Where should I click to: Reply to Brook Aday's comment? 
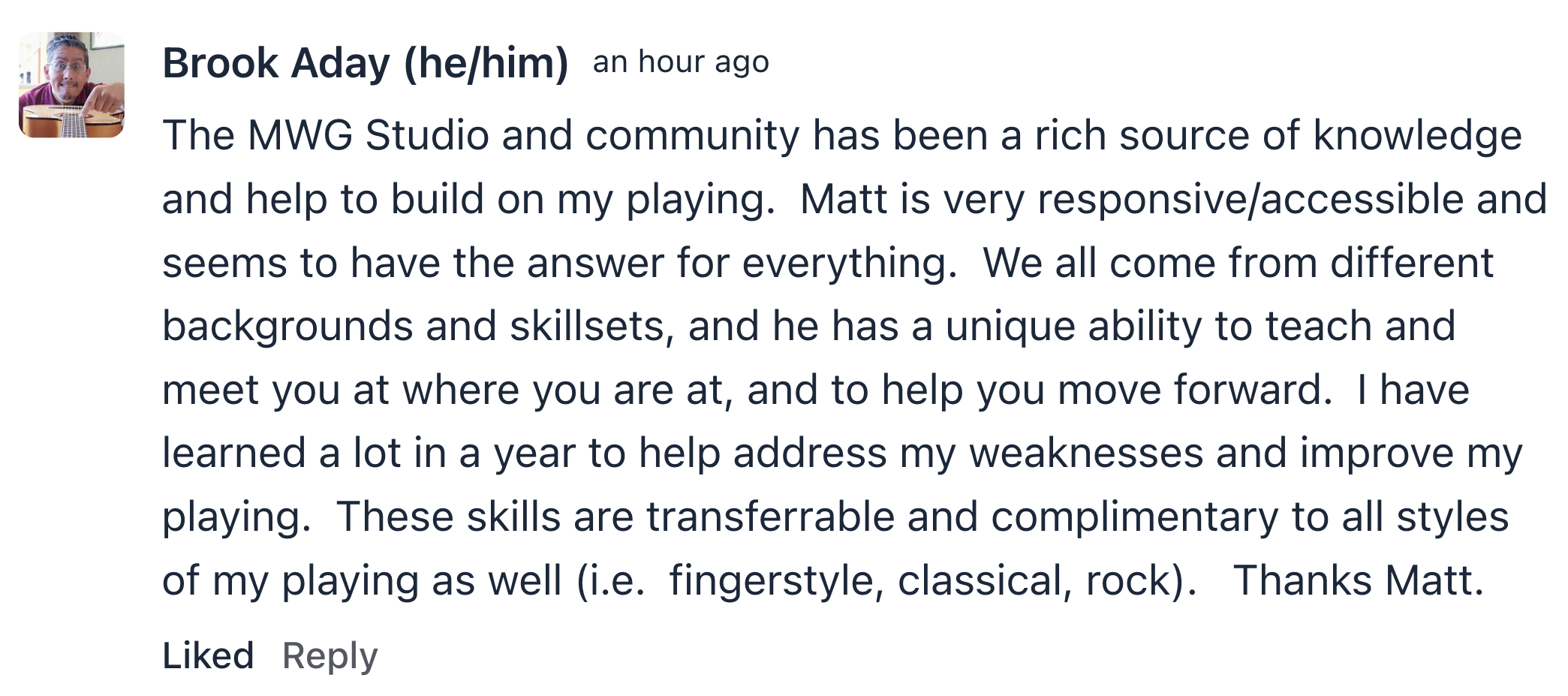click(330, 657)
